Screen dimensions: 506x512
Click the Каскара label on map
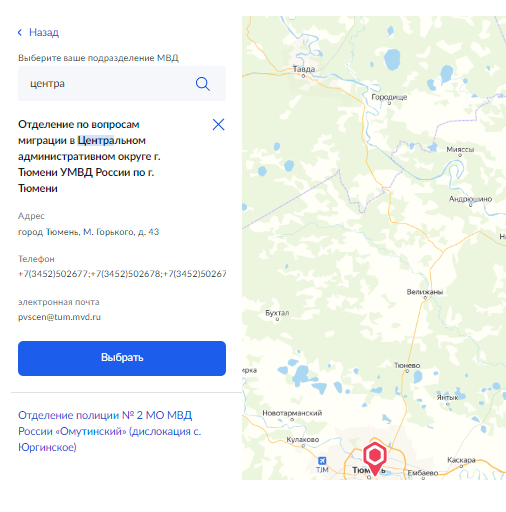tap(461, 460)
